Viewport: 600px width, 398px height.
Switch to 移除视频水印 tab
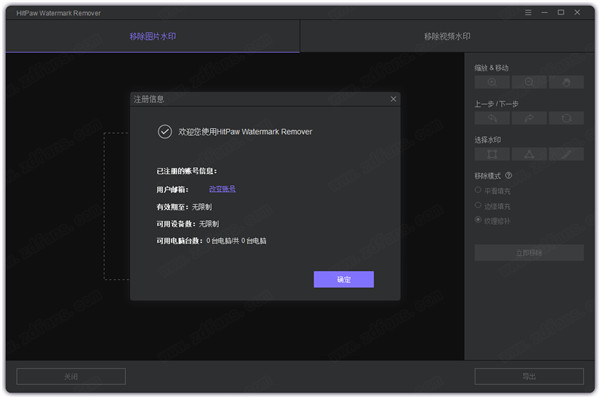click(x=447, y=36)
